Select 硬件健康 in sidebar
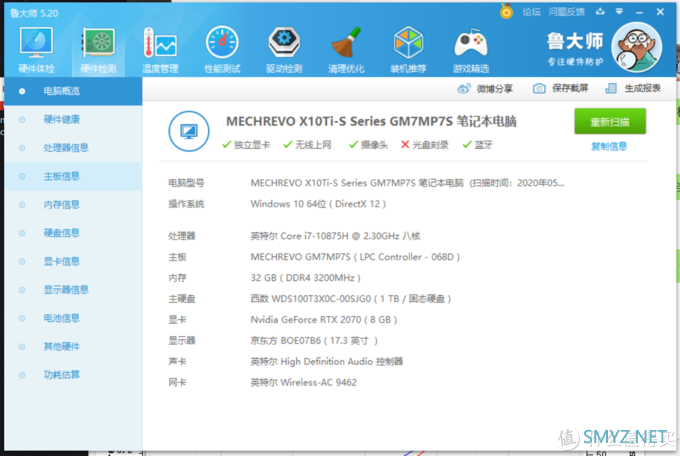The height and width of the screenshot is (456, 680). tap(73, 119)
